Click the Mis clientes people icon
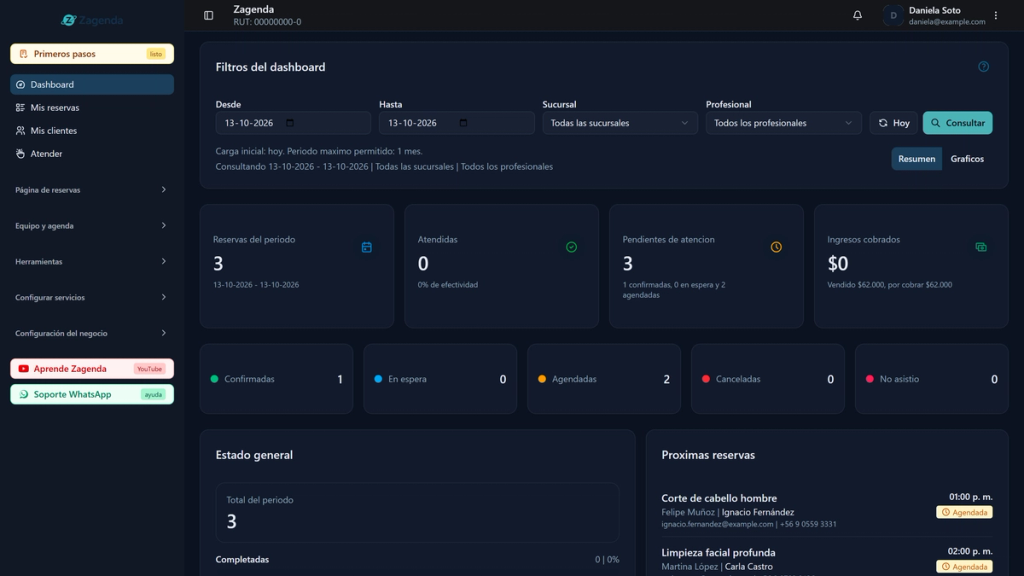Image resolution: width=1024 pixels, height=576 pixels. tap(20, 131)
